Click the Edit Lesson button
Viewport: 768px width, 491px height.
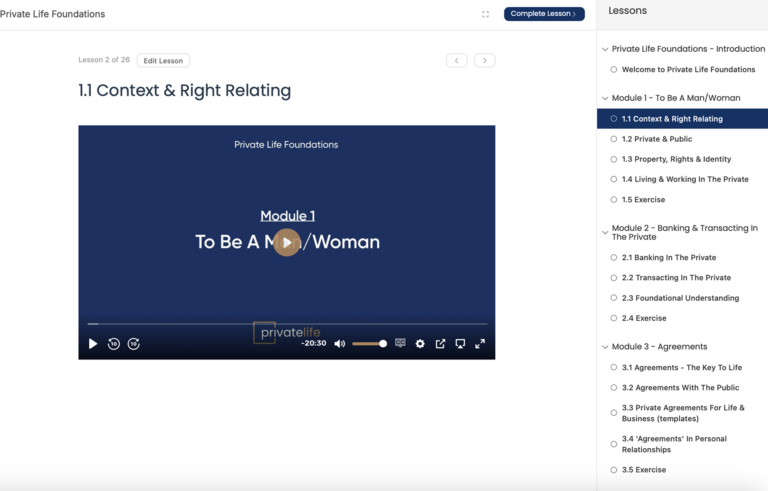(x=163, y=61)
